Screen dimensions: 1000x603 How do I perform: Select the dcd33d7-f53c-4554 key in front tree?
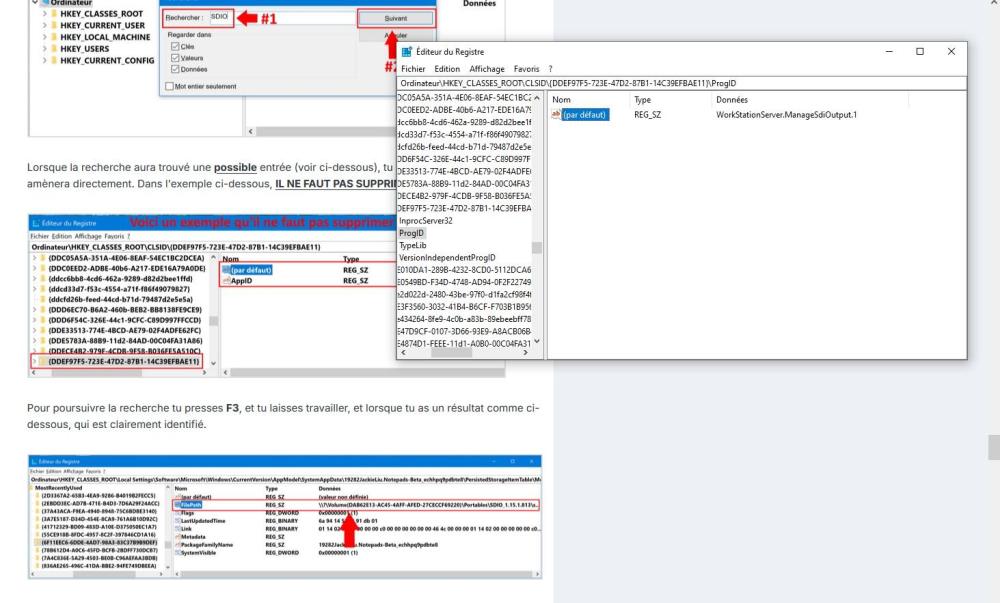[464, 134]
